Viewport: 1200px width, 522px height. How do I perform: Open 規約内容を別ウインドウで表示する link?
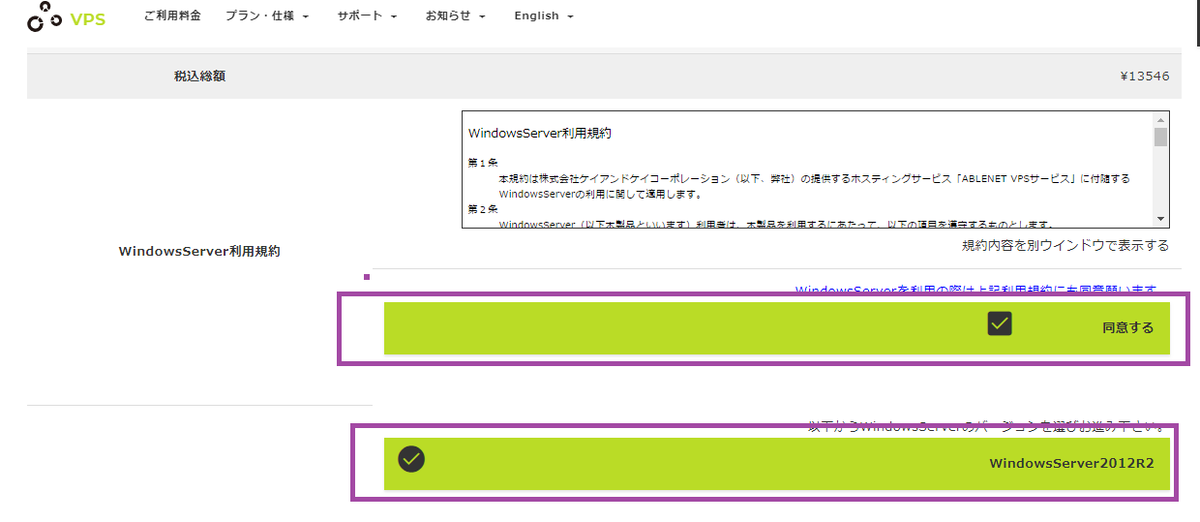(x=1065, y=245)
